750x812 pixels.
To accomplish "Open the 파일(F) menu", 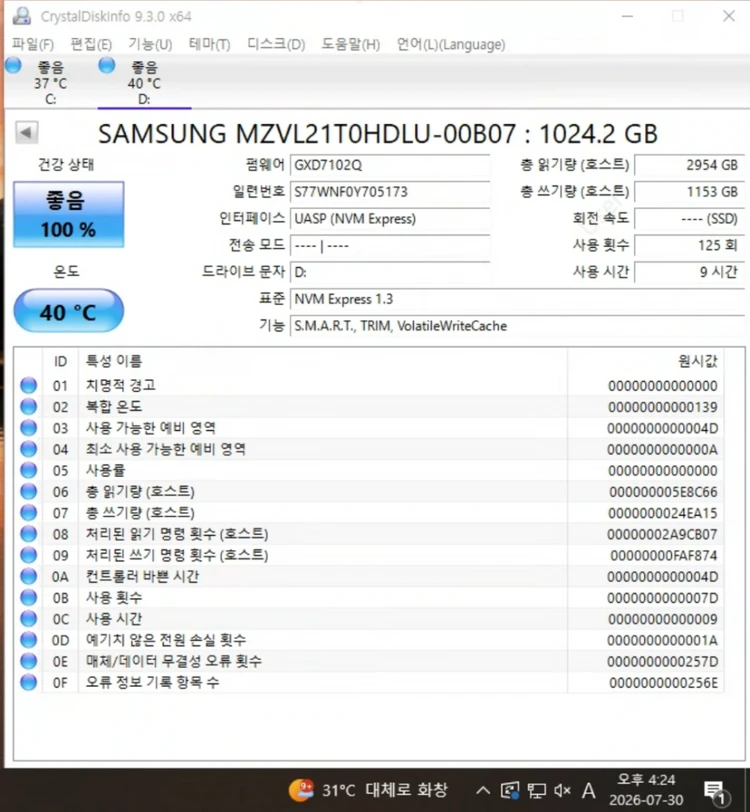I will [x=33, y=45].
